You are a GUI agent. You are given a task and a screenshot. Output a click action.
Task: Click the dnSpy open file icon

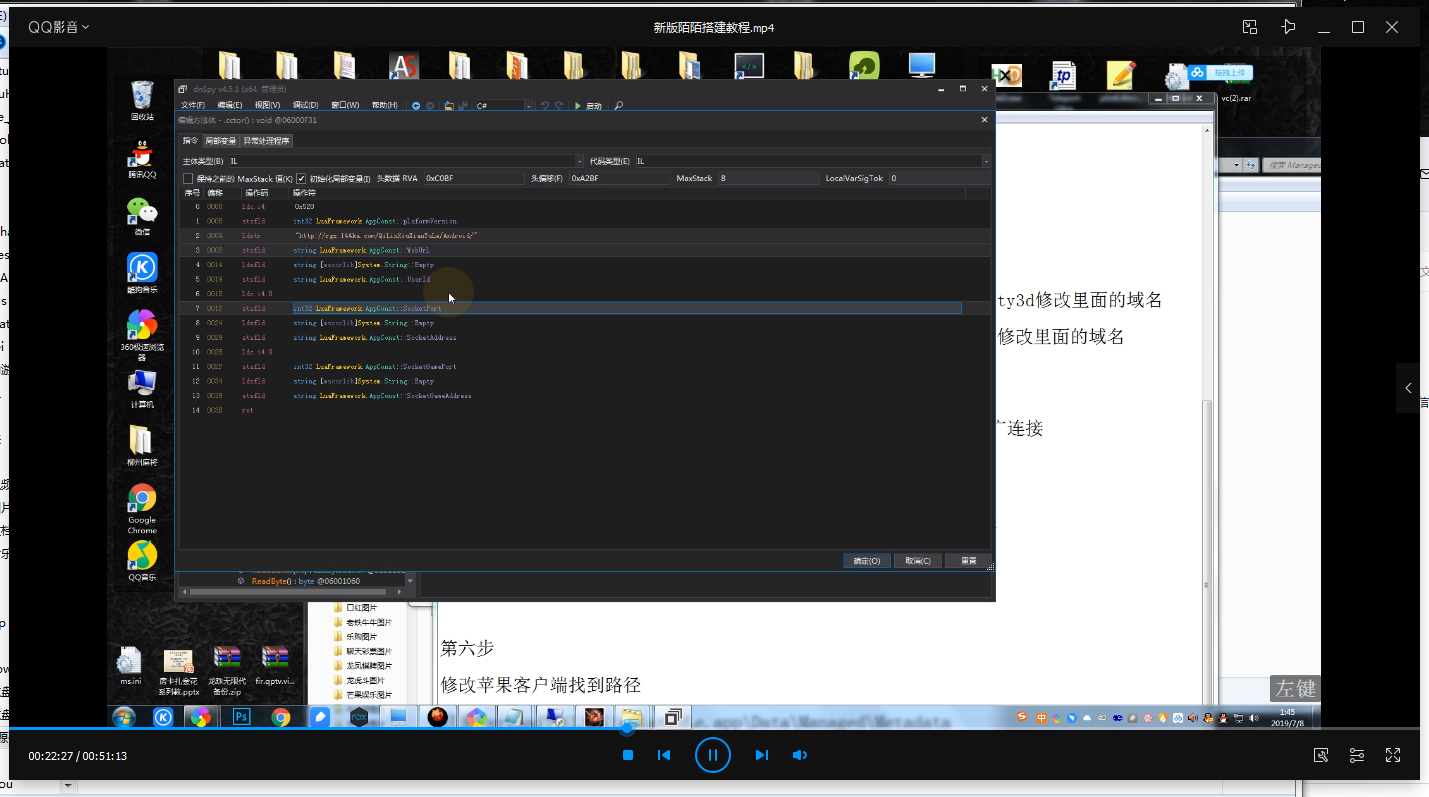tap(449, 105)
